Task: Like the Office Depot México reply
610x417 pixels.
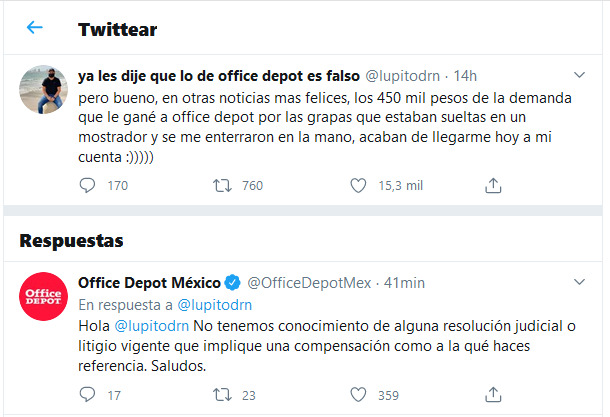Action: (359, 394)
